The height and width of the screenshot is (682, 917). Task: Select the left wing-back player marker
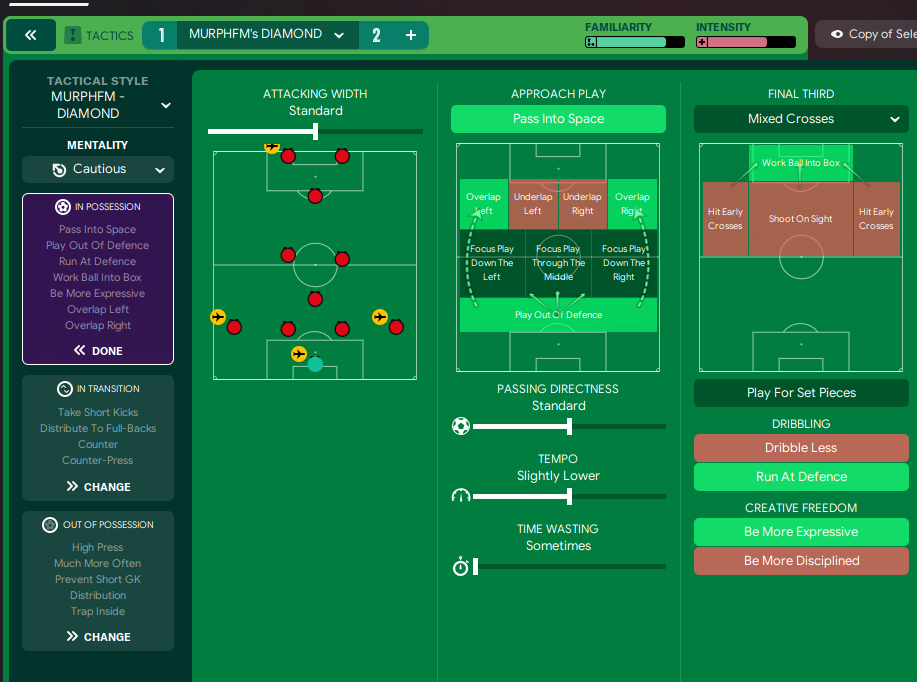pos(234,327)
